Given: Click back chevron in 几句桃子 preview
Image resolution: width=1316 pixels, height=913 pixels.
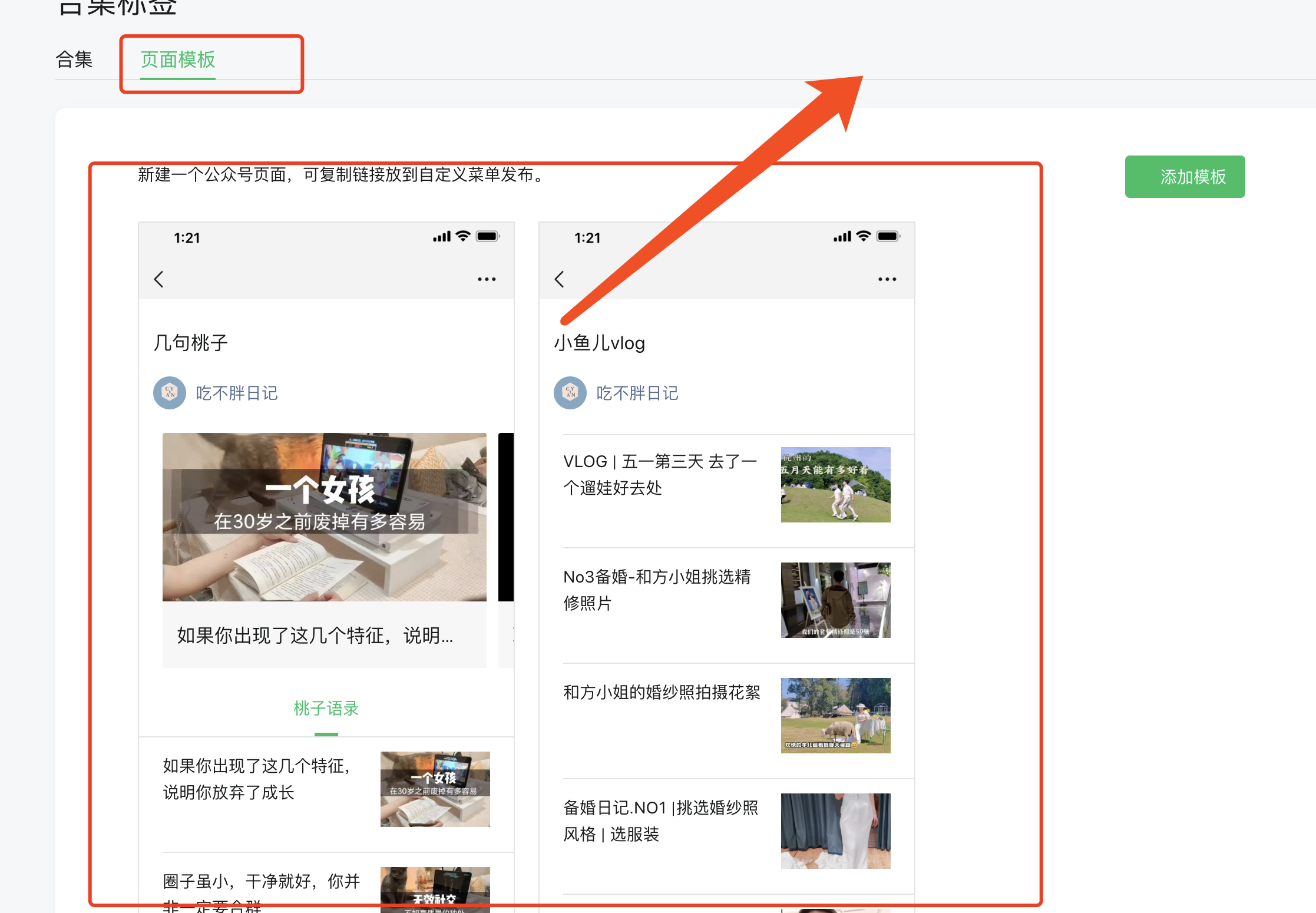Looking at the screenshot, I should pos(158,279).
